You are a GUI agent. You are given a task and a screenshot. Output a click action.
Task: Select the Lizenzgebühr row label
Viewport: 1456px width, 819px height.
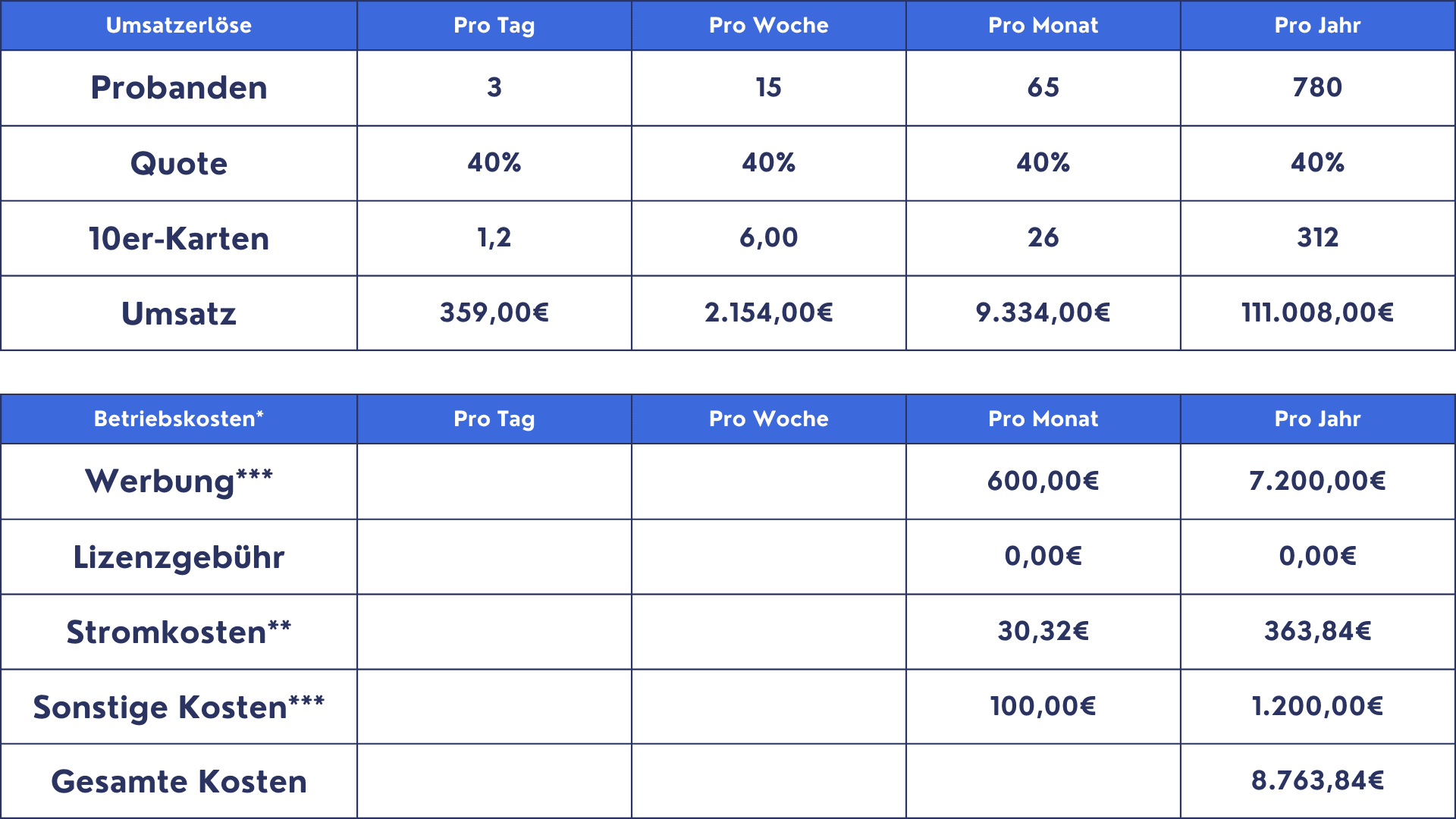[x=179, y=557]
